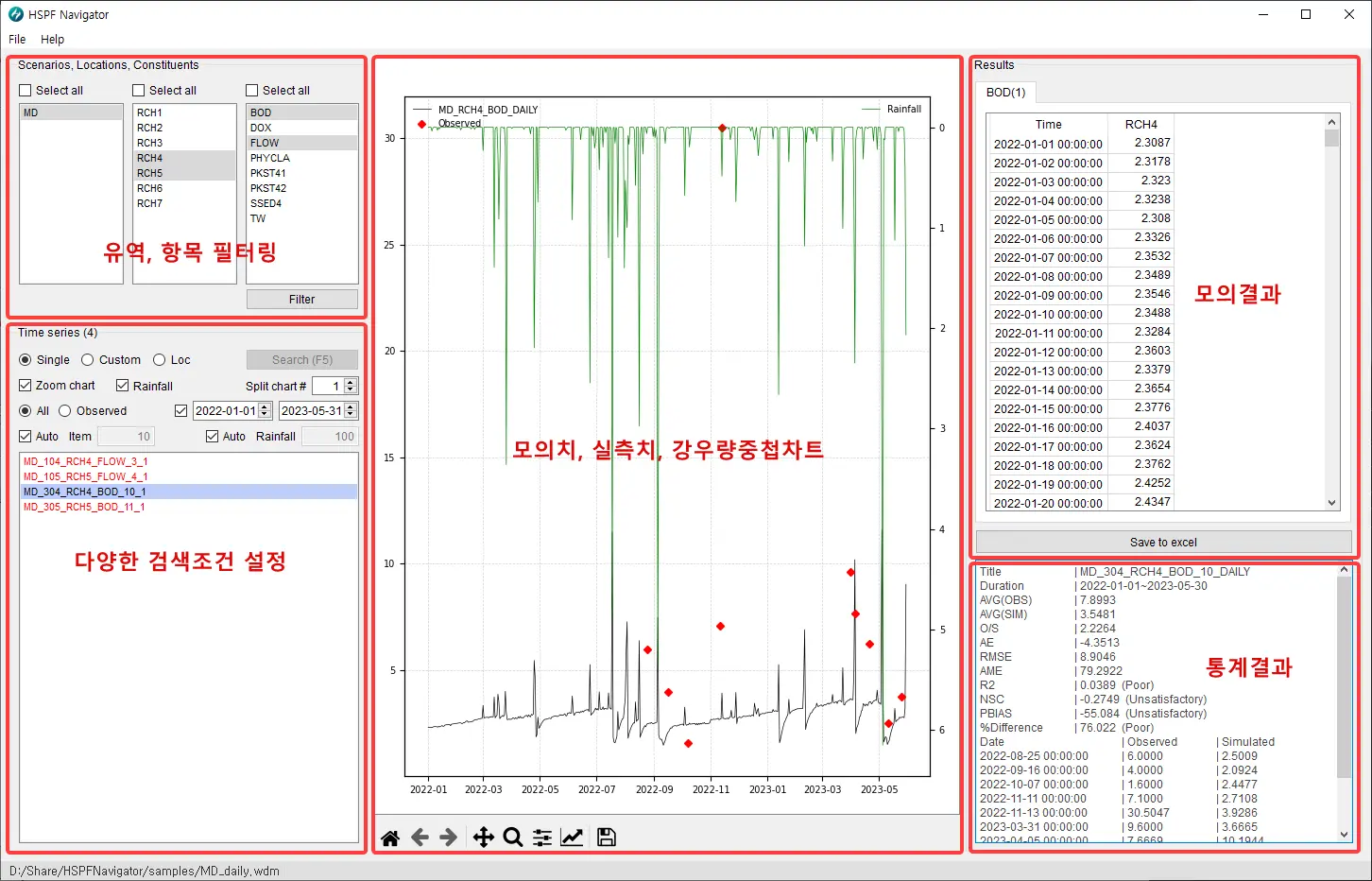Select time series MD_105_RCH5_FLOW_4_1
This screenshot has height=881, width=1372.
(x=189, y=476)
